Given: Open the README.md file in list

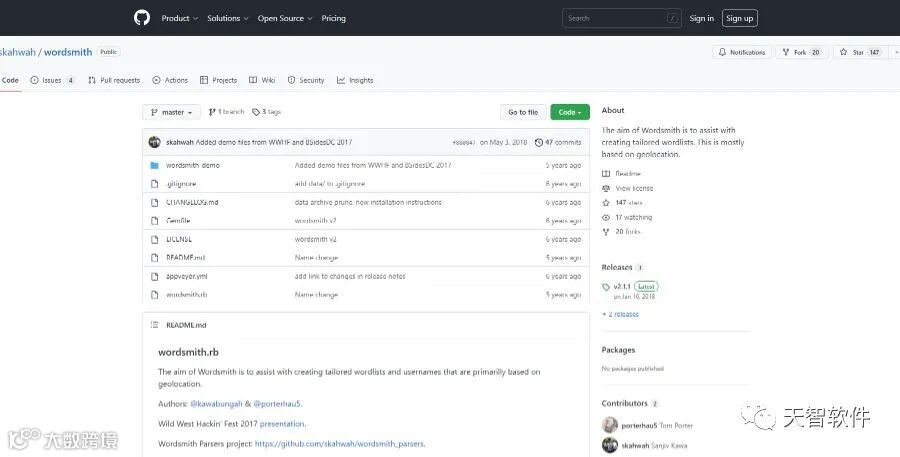Looking at the screenshot, I should [x=185, y=258].
